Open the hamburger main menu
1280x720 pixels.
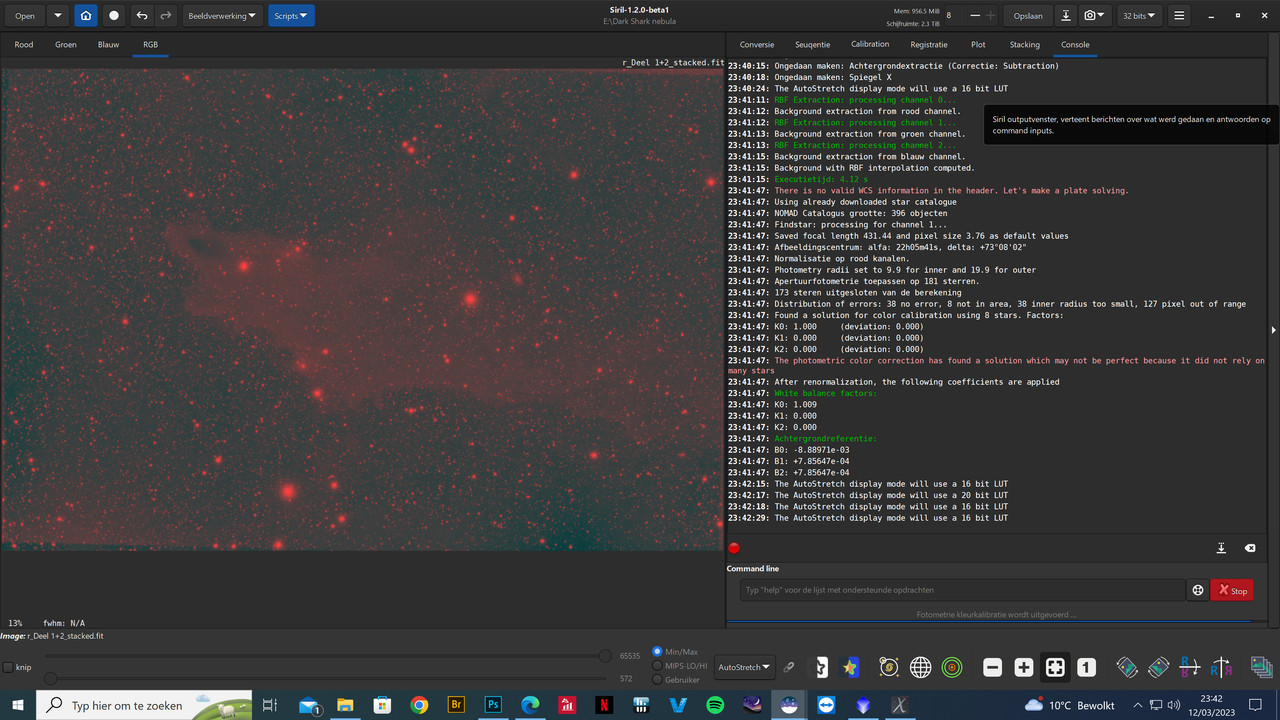click(x=1179, y=16)
